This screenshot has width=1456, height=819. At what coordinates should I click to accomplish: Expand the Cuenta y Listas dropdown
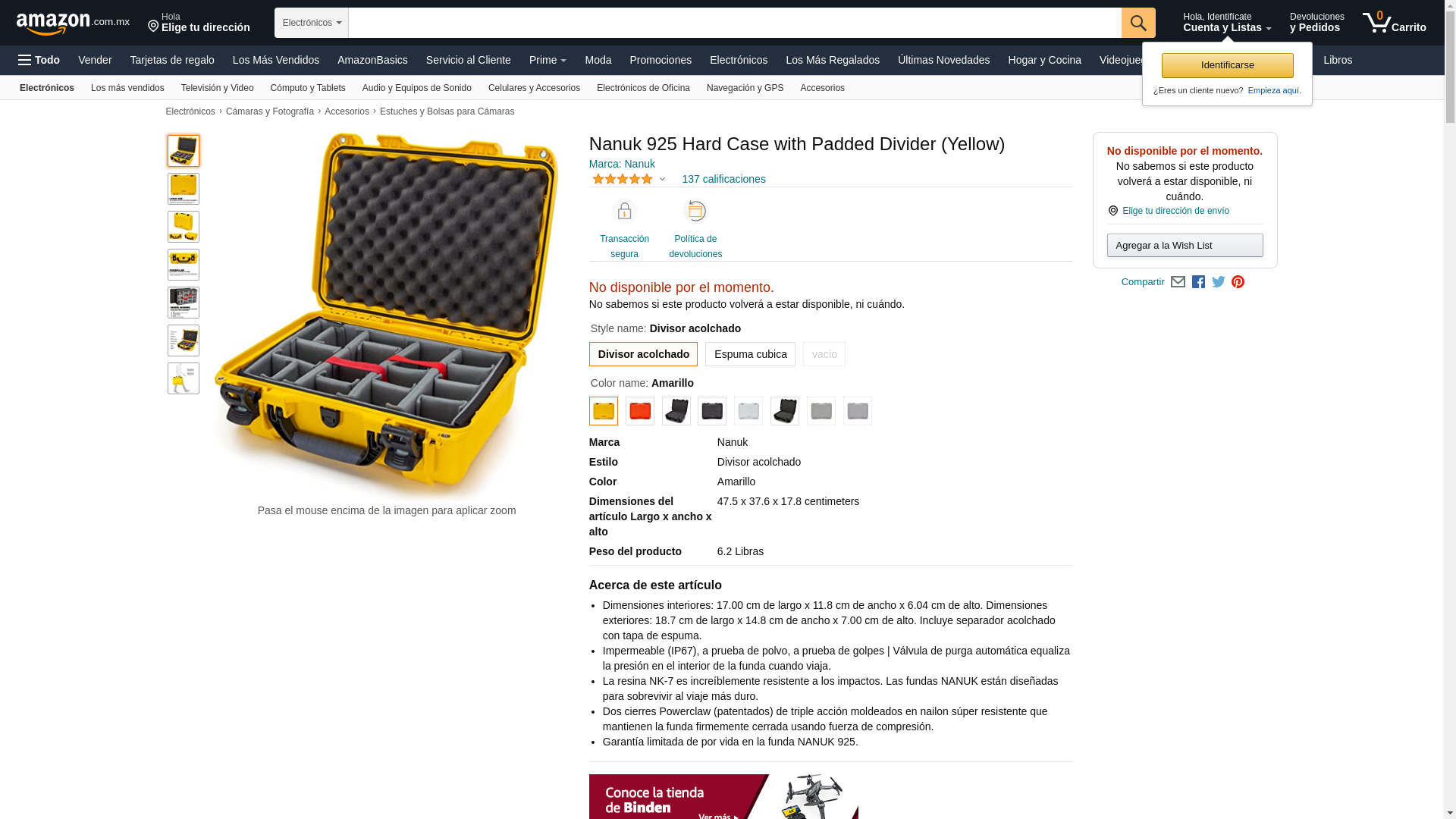tap(1227, 23)
